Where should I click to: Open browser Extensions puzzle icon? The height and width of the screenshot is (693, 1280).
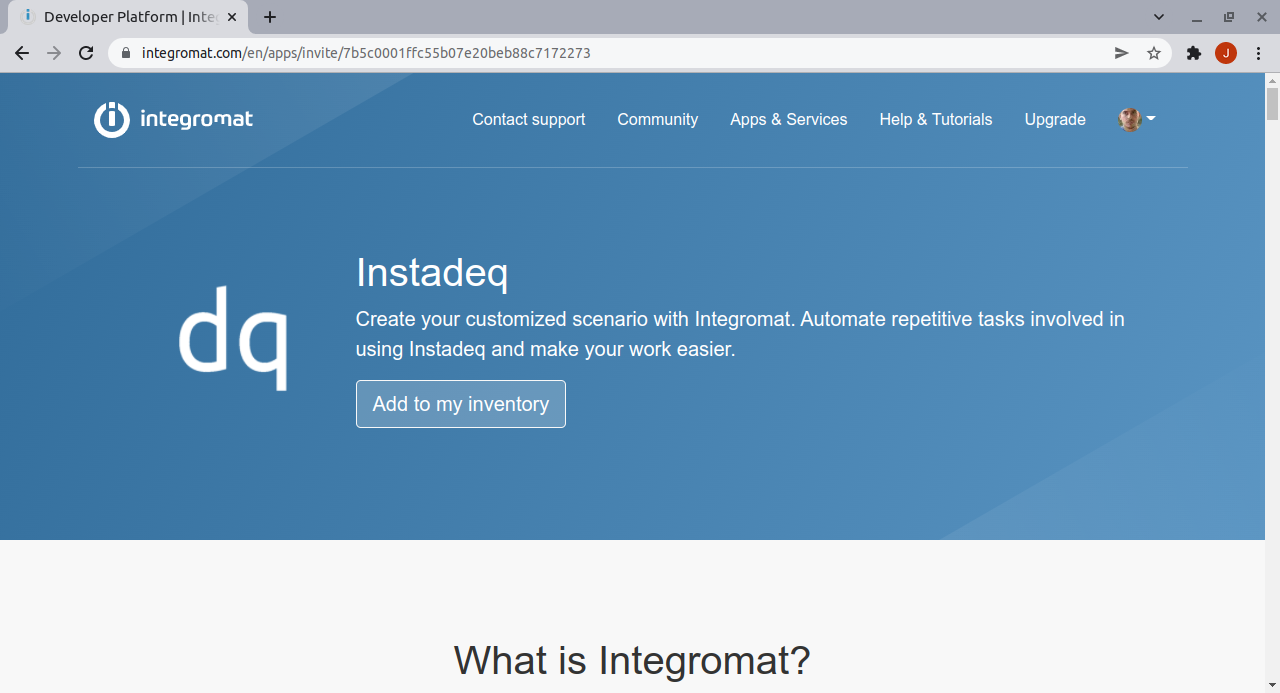[x=1194, y=53]
